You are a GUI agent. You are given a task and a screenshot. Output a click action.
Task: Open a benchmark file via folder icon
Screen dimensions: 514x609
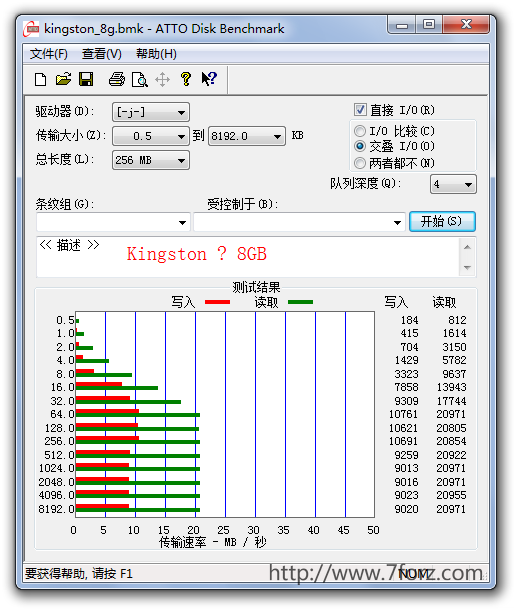[63, 79]
